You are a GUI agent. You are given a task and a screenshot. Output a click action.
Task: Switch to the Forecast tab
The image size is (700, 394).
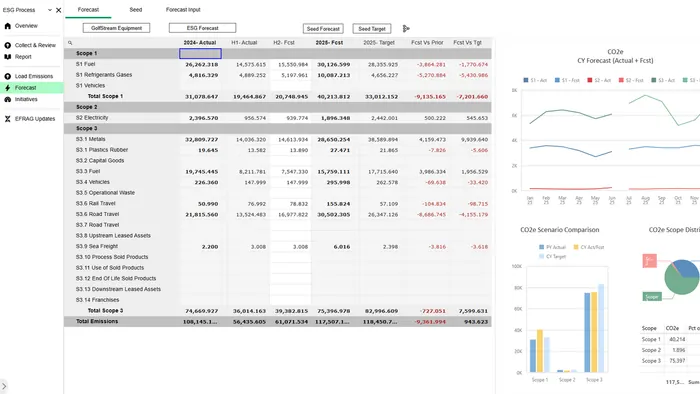[x=88, y=9]
